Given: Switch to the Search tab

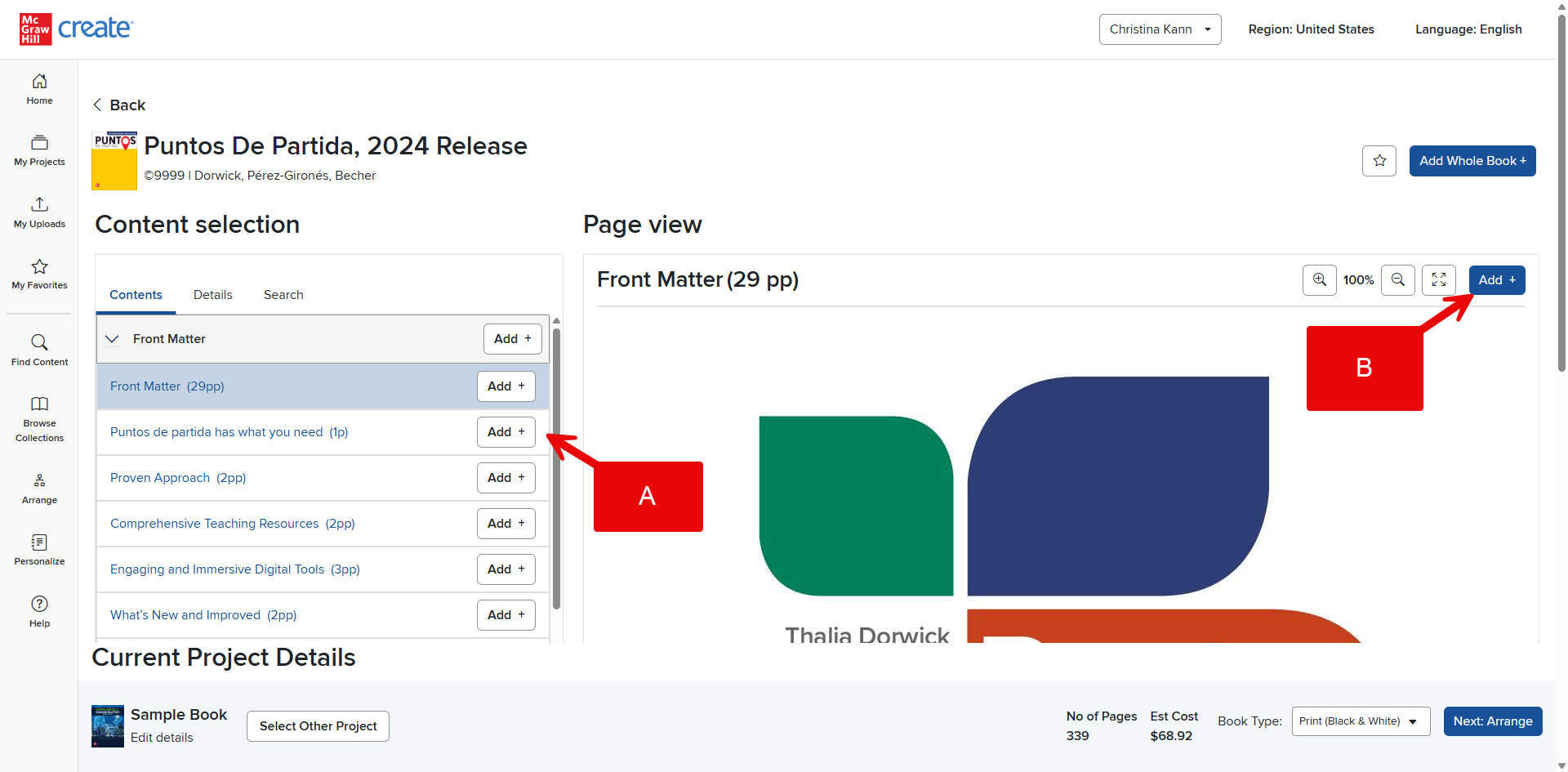Looking at the screenshot, I should [x=283, y=295].
